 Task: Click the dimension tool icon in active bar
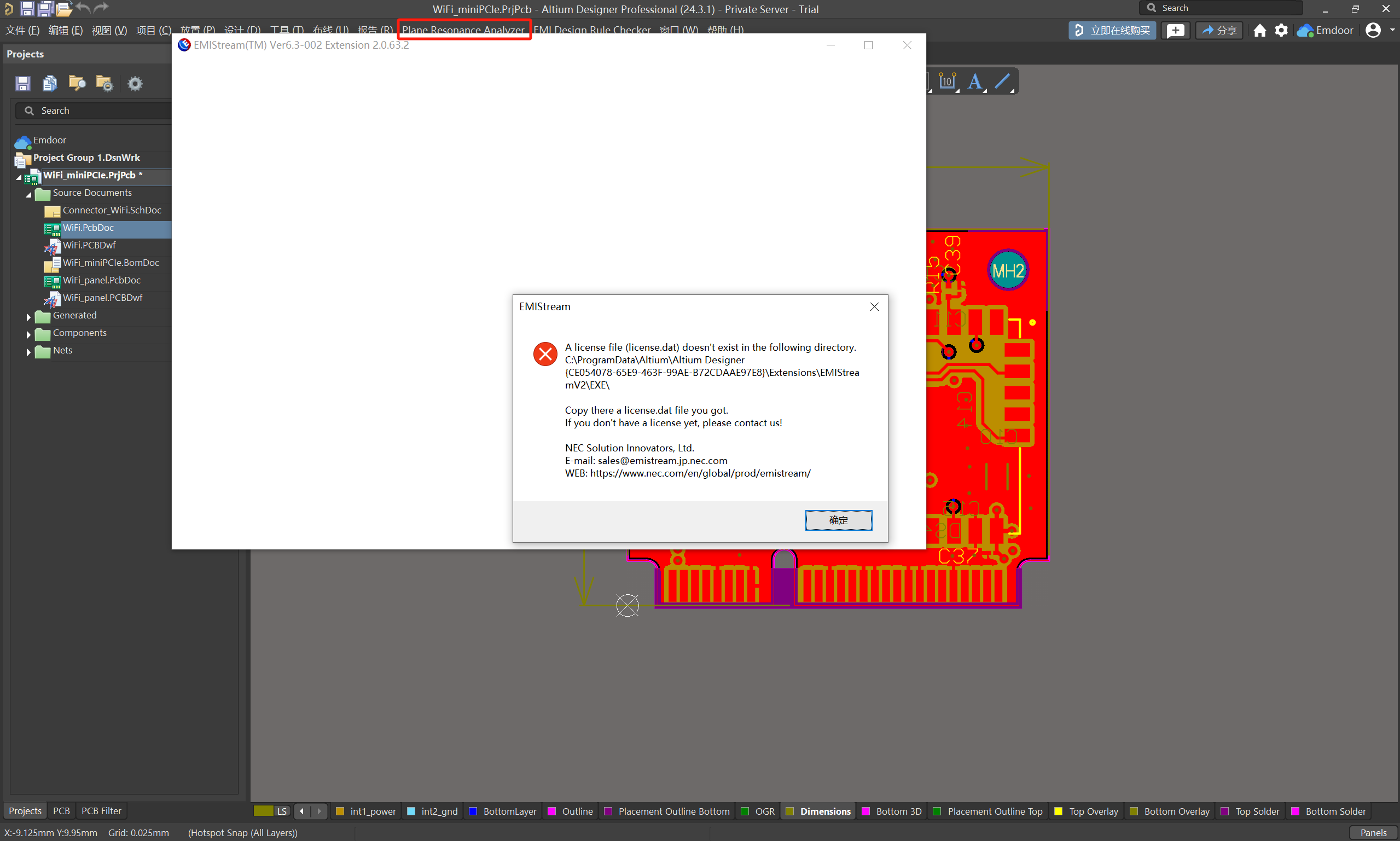[x=948, y=82]
